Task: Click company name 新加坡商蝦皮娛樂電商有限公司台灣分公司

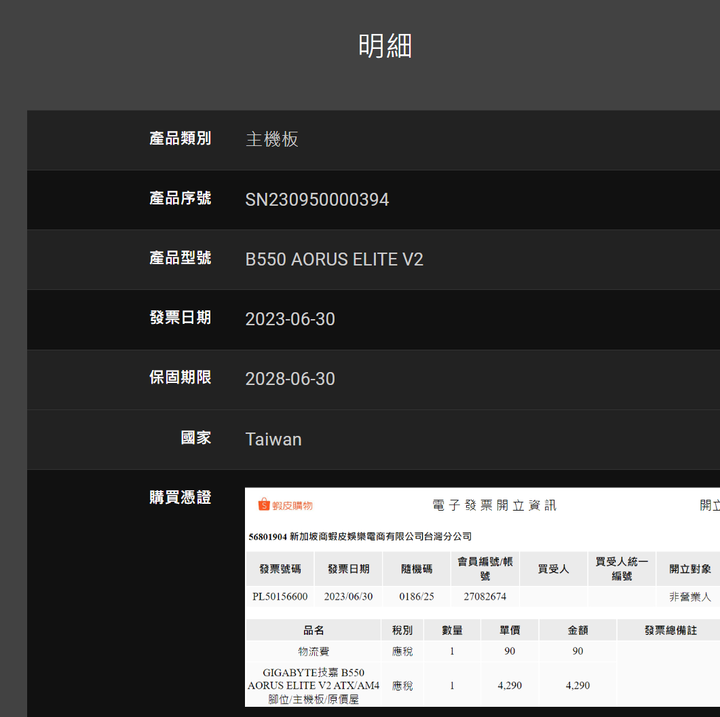Action: click(x=381, y=536)
